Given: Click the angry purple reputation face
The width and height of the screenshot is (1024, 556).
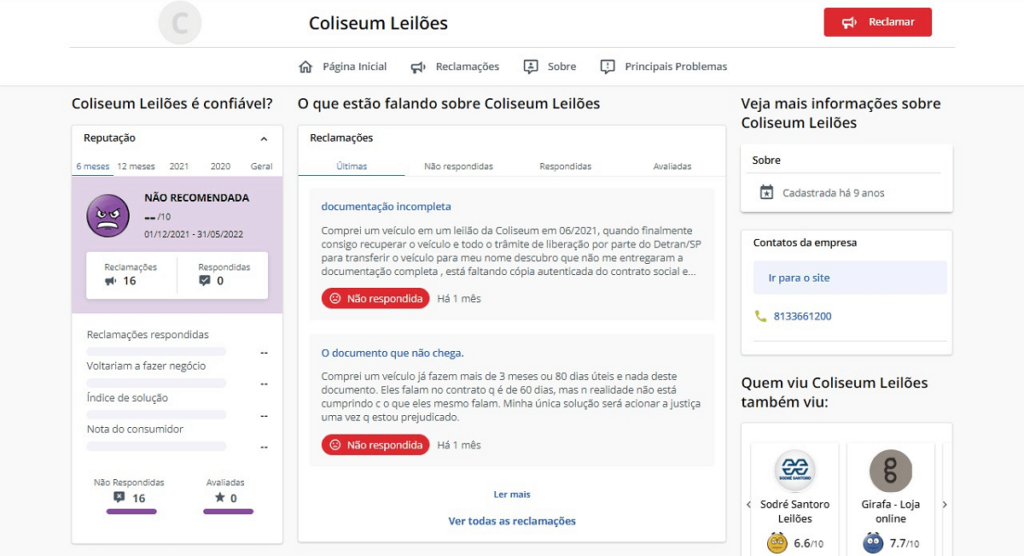Looking at the screenshot, I should pos(108,216).
